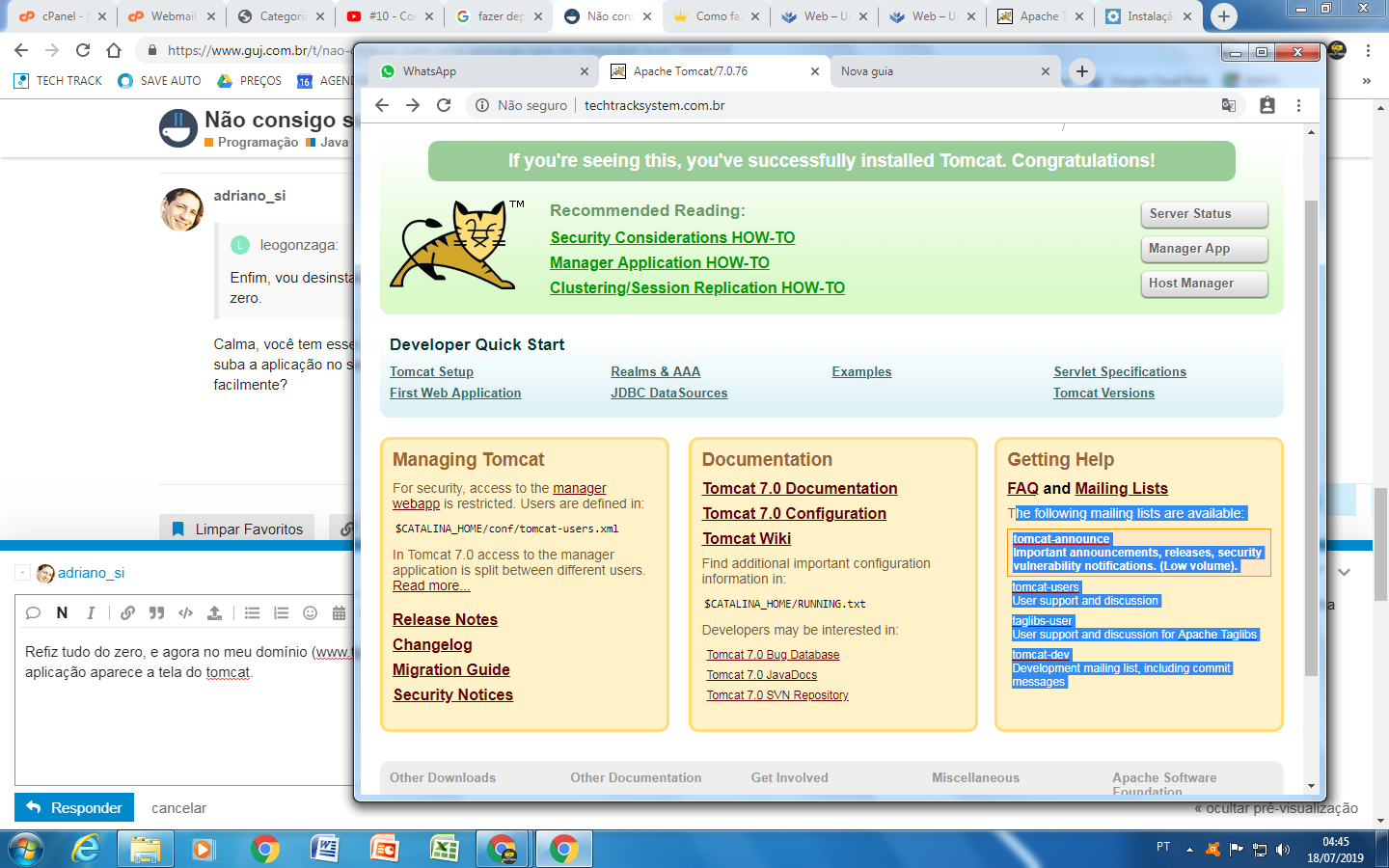Open the Server Status button
The width and height of the screenshot is (1389, 868).
coord(1204,214)
